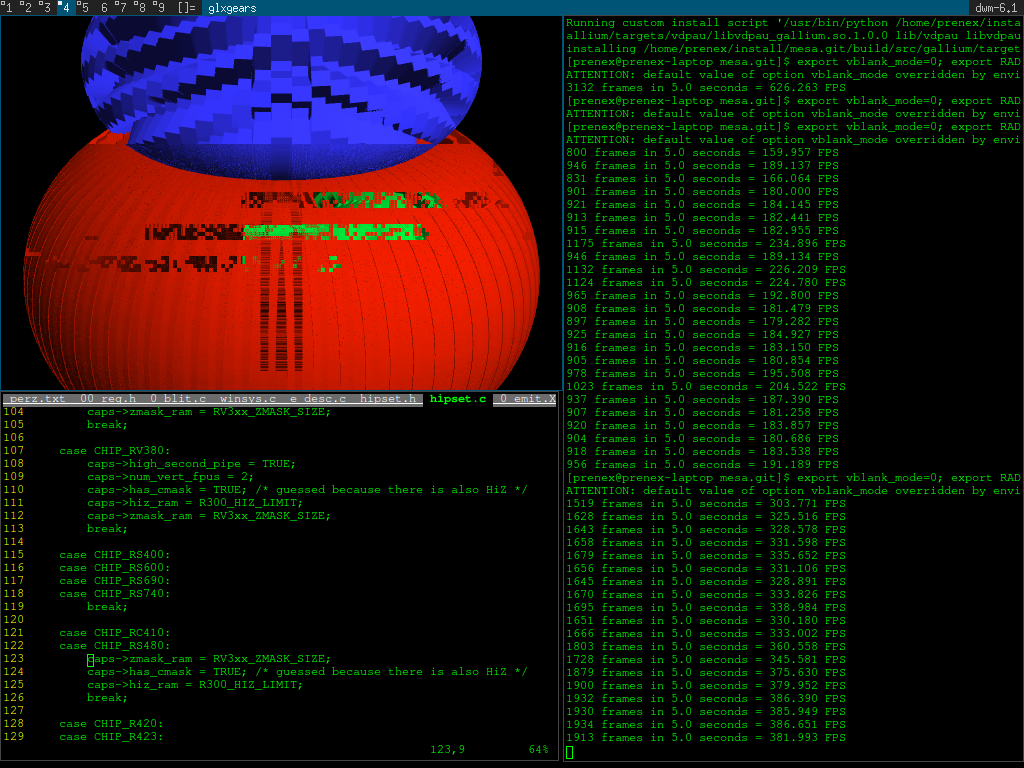Switch to dwm tag 9
The height and width of the screenshot is (768, 1024).
pyautogui.click(x=159, y=8)
